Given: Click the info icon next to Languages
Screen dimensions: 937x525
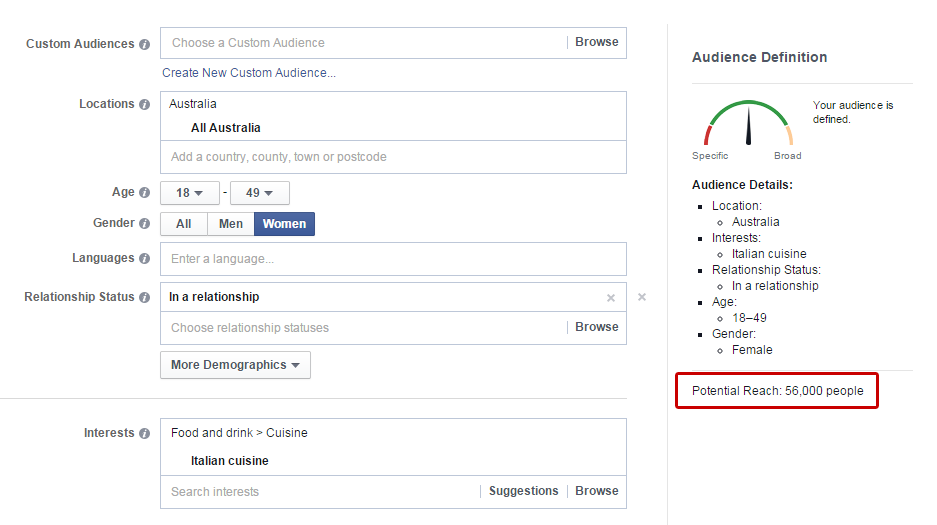Looking at the screenshot, I should pyautogui.click(x=145, y=259).
